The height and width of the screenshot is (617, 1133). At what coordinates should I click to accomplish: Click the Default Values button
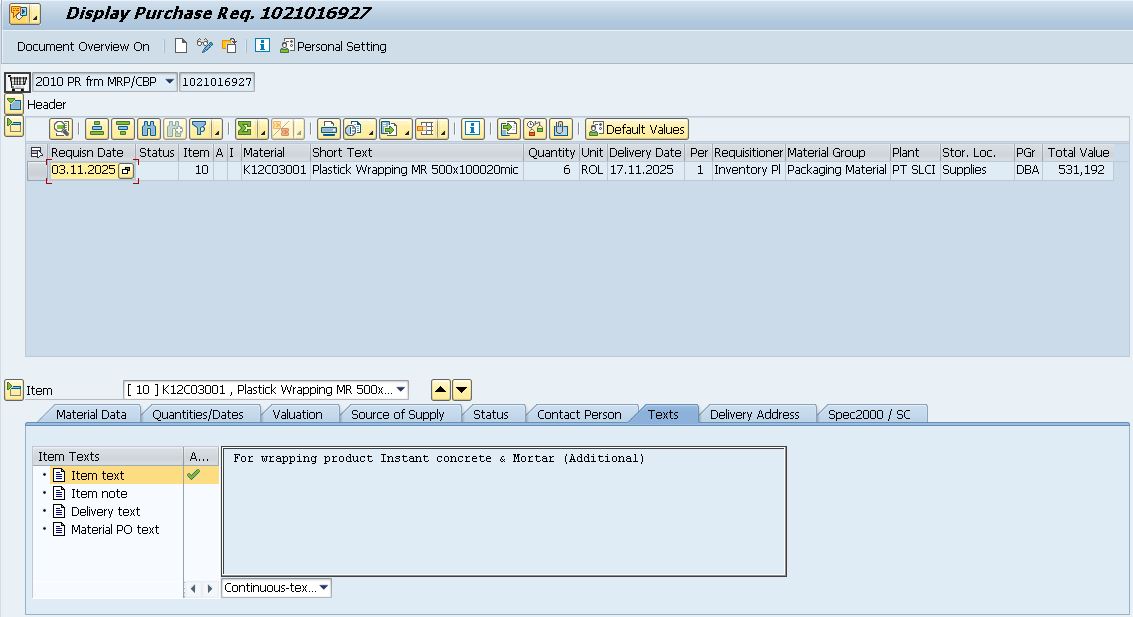[x=636, y=129]
